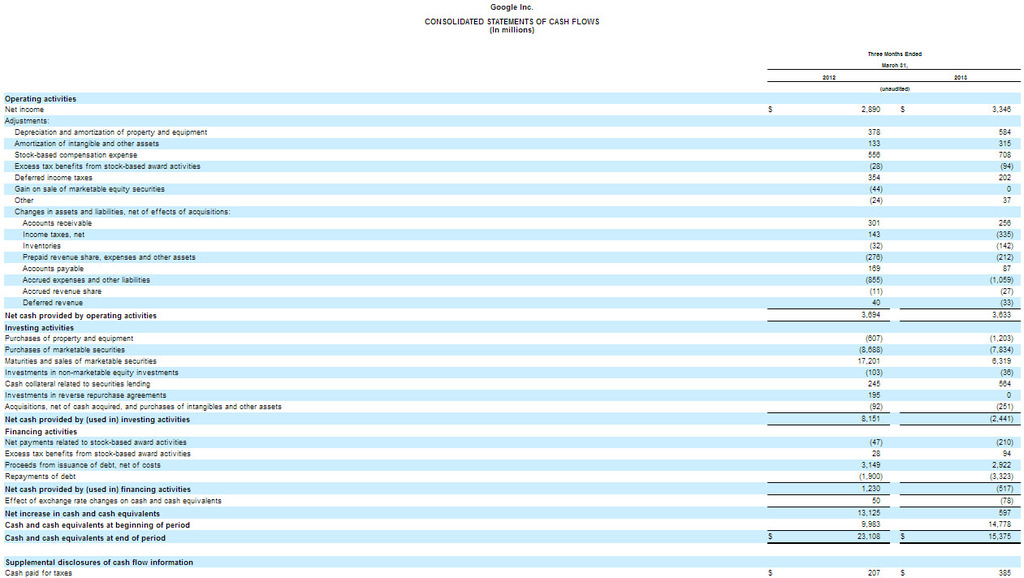Select the Net income row label
The image size is (1024, 578).
click(24, 110)
